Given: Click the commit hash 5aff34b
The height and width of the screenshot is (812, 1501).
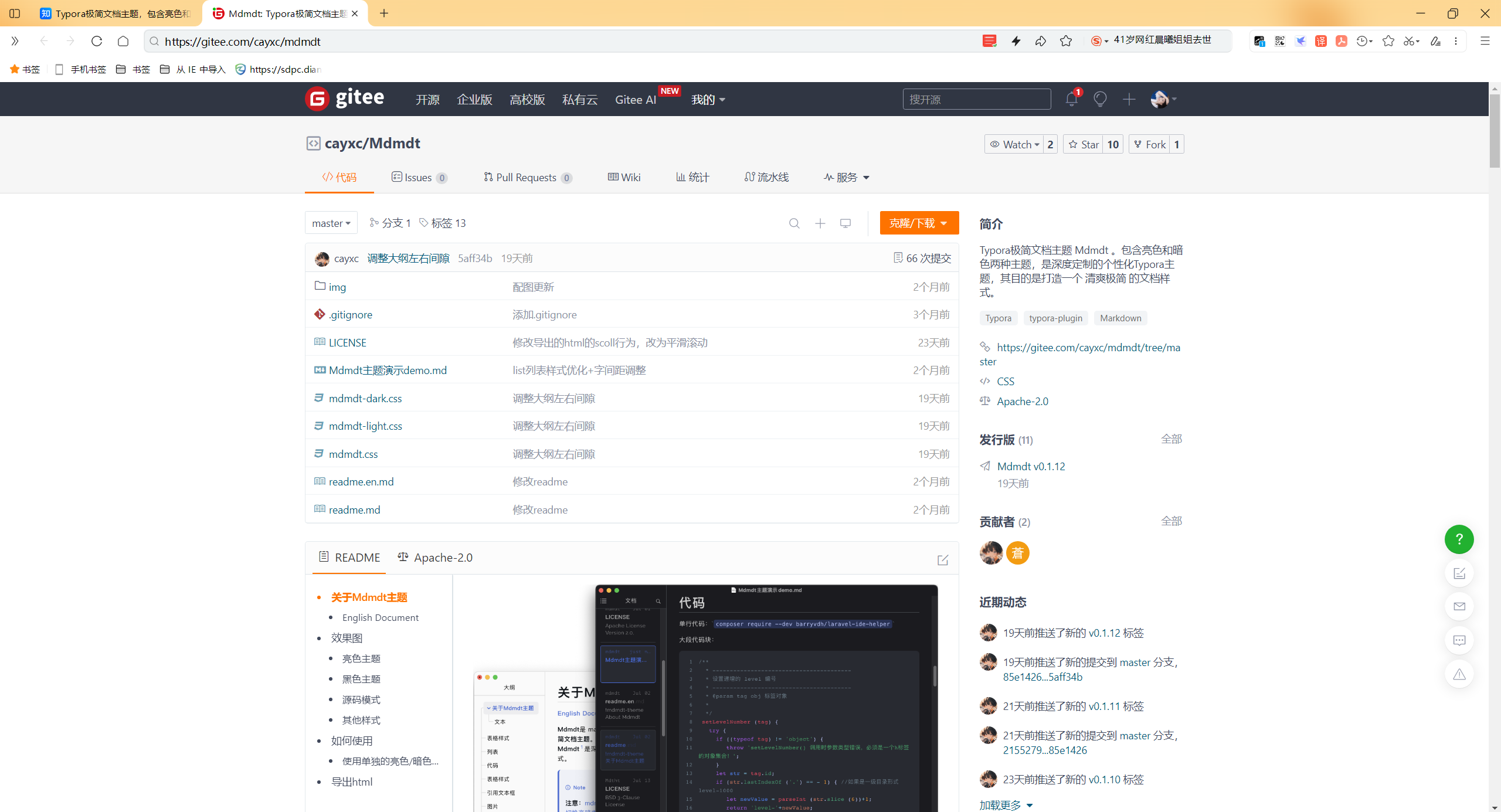Looking at the screenshot, I should [x=475, y=258].
